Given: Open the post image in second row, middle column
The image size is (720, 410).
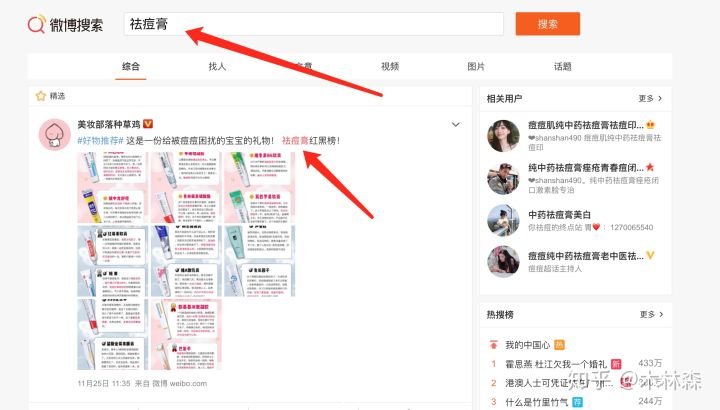Looking at the screenshot, I should [186, 261].
